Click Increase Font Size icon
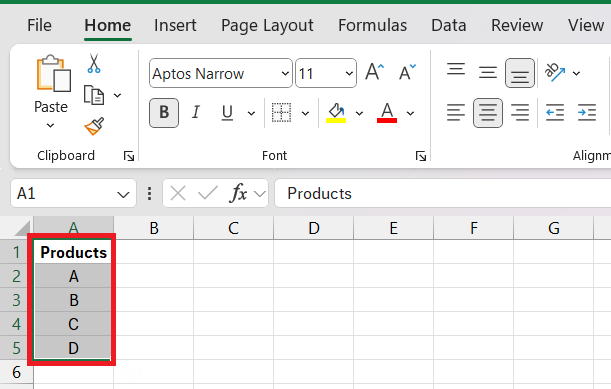The width and height of the screenshot is (611, 389). point(374,72)
